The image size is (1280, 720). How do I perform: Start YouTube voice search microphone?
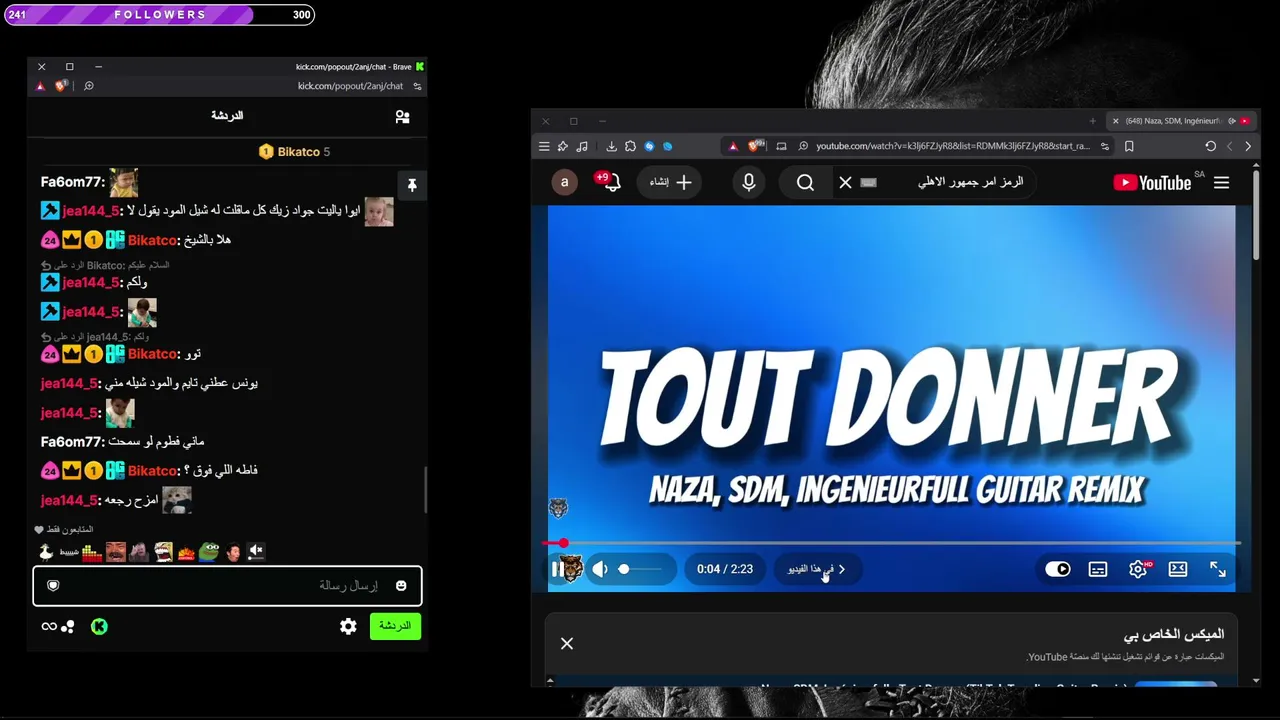[748, 182]
